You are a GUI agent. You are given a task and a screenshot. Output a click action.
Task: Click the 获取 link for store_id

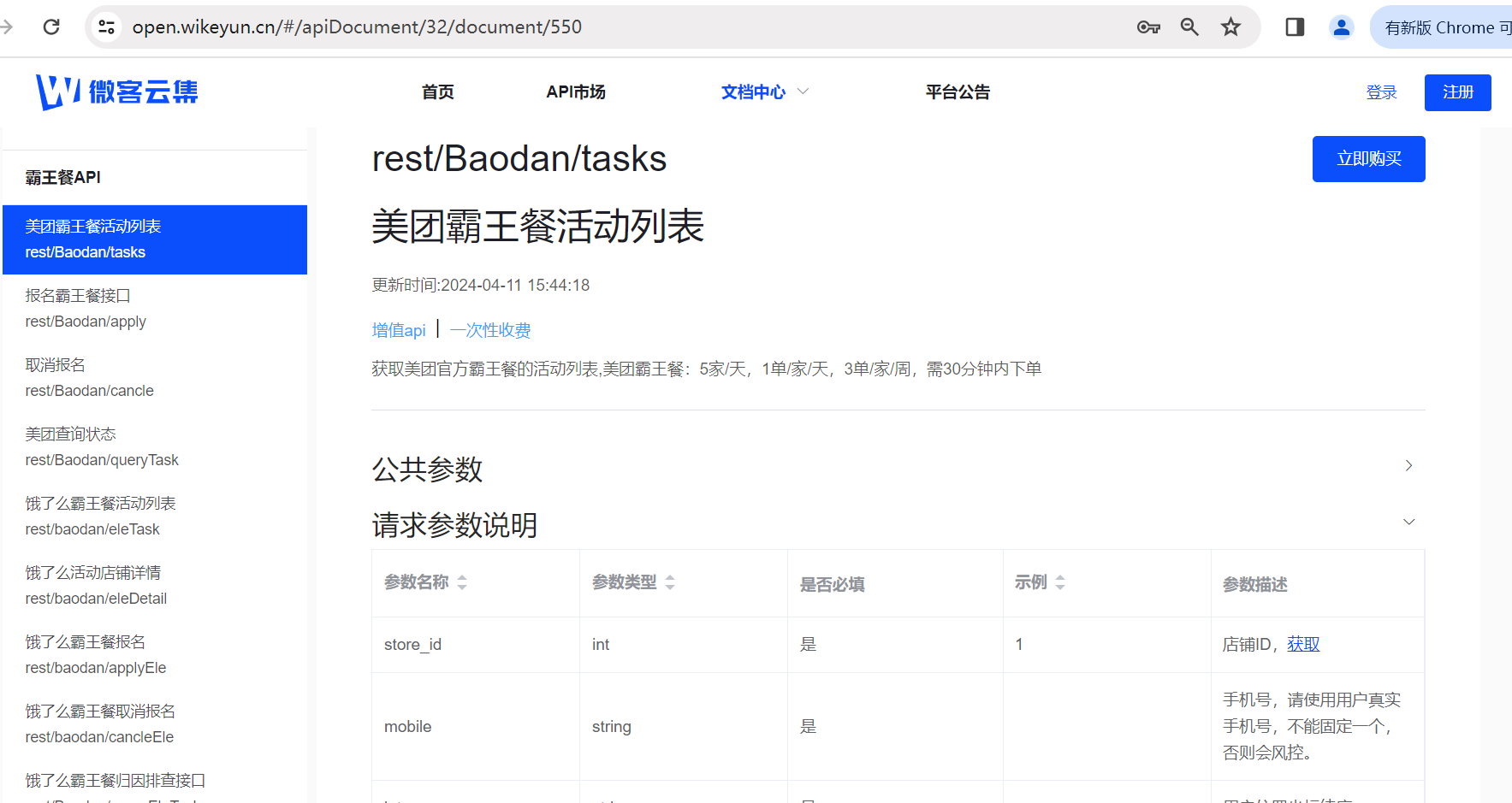click(x=1303, y=644)
